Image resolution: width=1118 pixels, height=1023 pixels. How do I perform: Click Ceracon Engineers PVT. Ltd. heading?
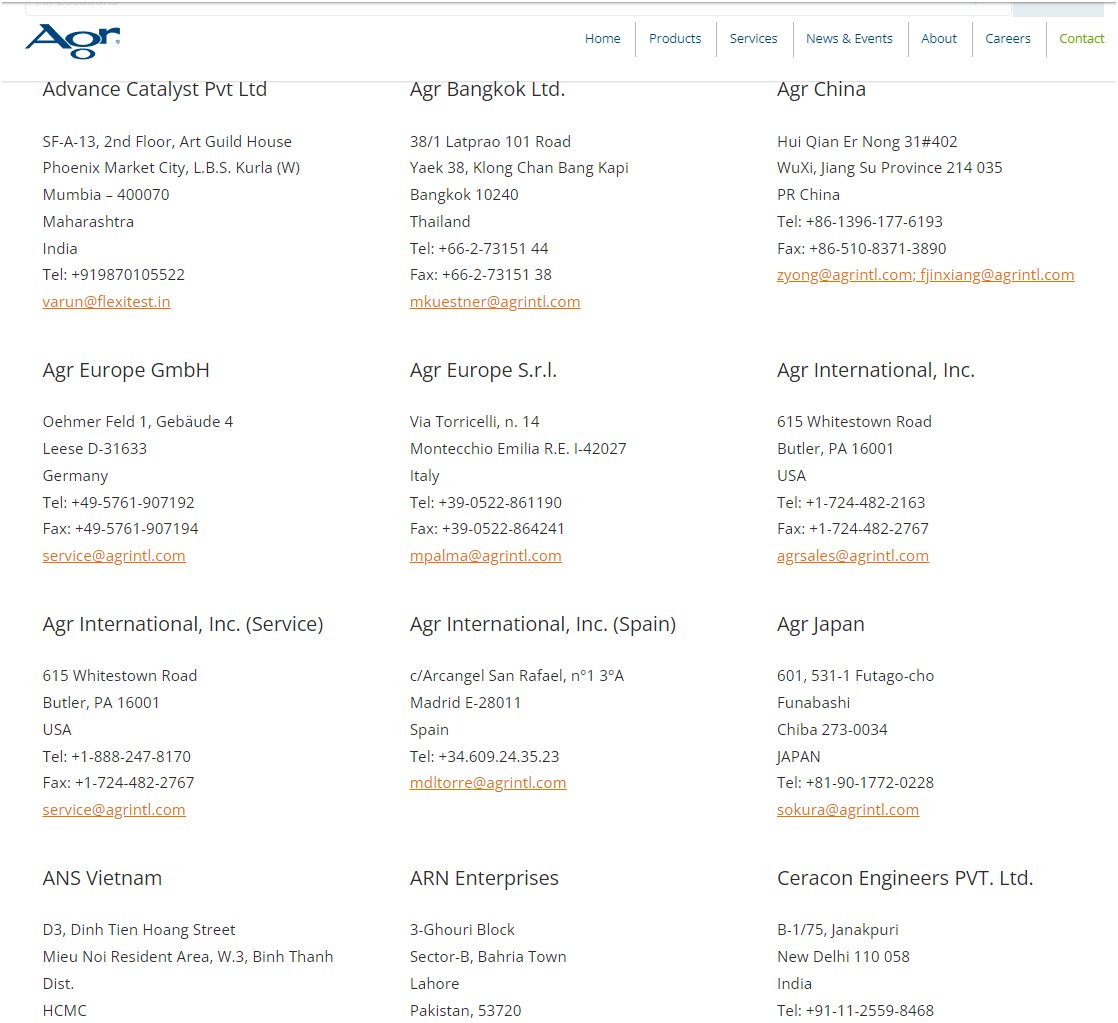coord(905,878)
